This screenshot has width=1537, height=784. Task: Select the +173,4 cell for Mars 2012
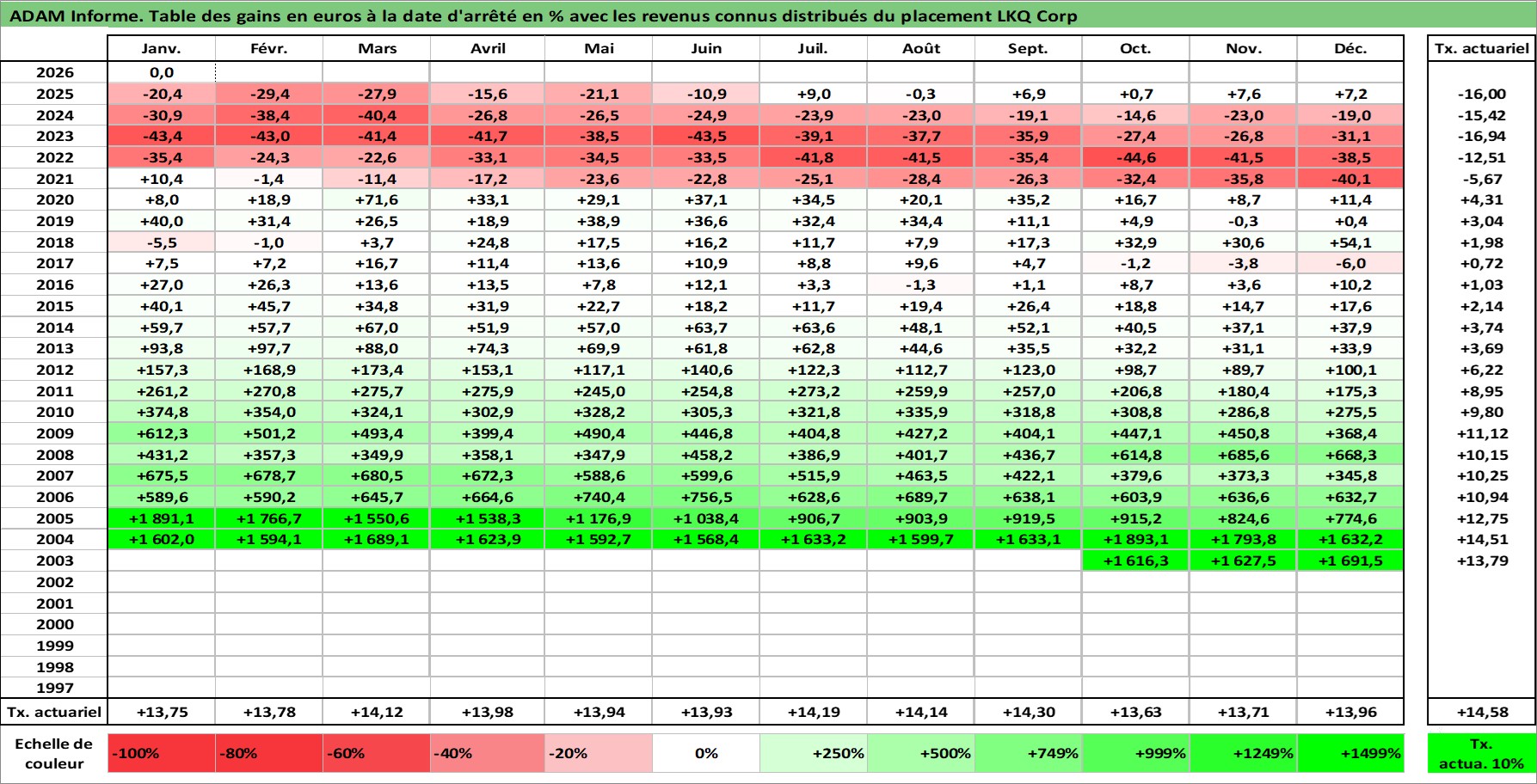(x=377, y=370)
